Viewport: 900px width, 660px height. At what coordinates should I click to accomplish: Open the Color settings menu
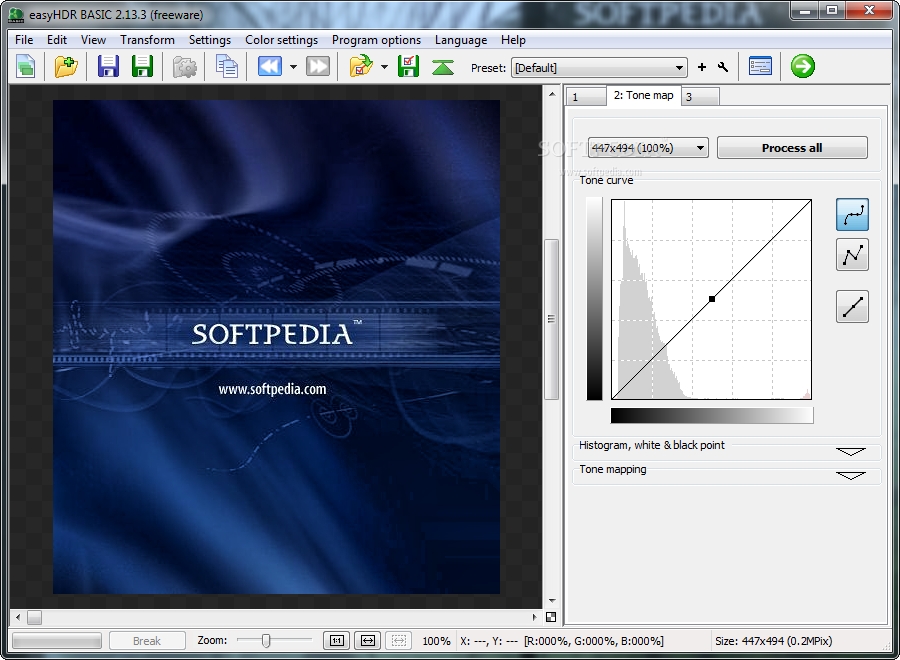281,40
